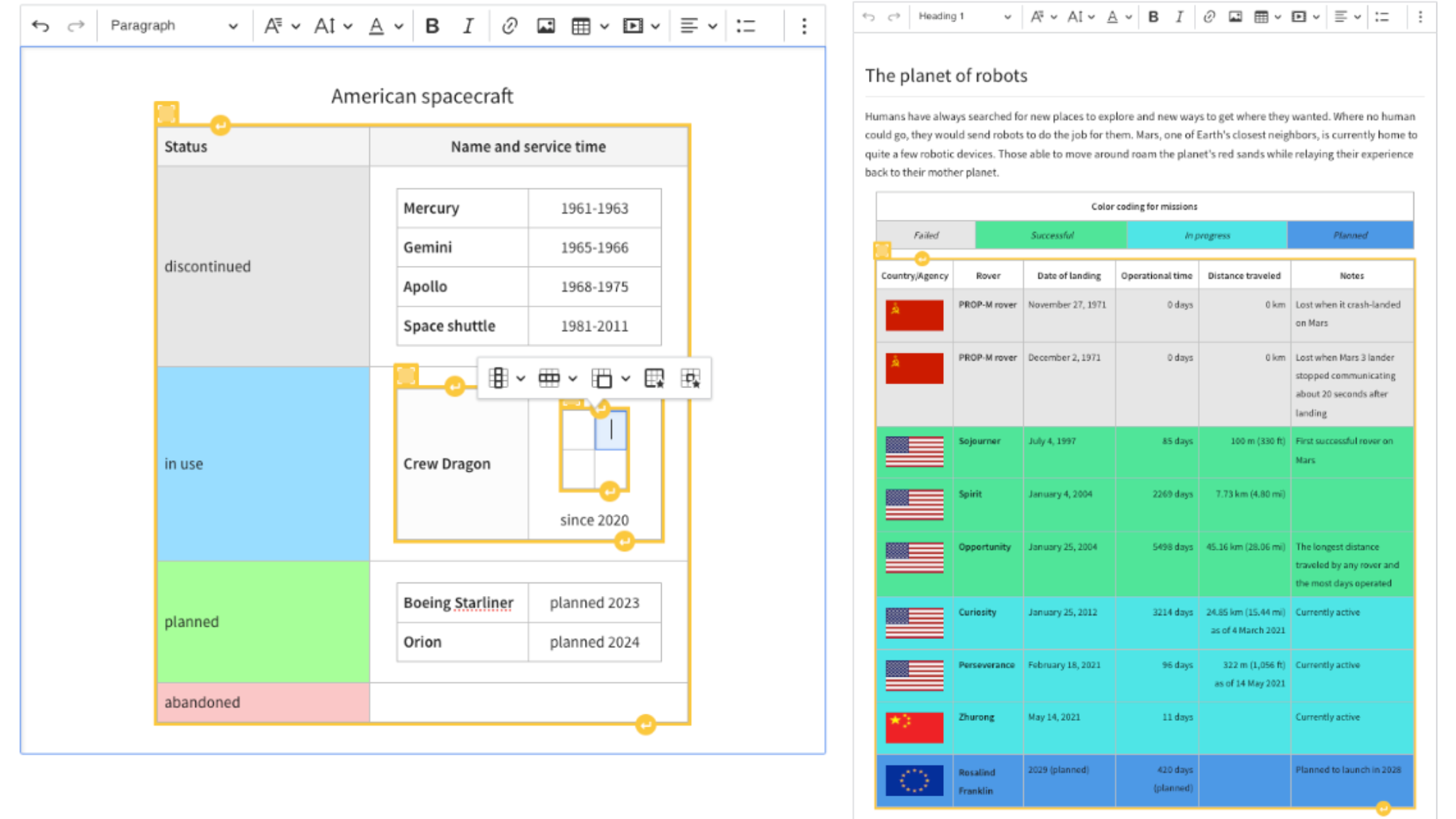The image size is (1456, 819).
Task: Click the 'Failed' color legend cell
Action: click(926, 235)
